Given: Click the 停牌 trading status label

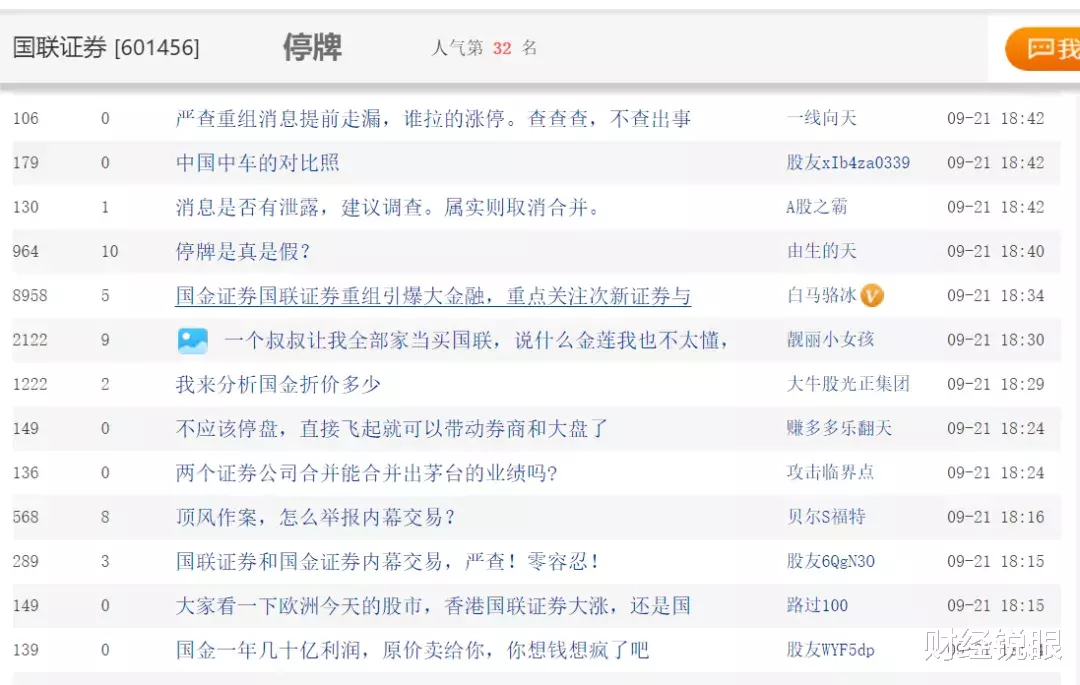Looking at the screenshot, I should [312, 47].
